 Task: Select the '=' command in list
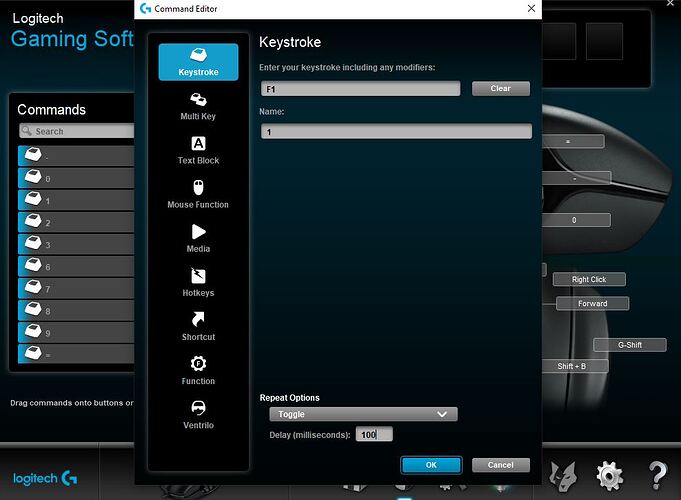pyautogui.click(x=76, y=354)
